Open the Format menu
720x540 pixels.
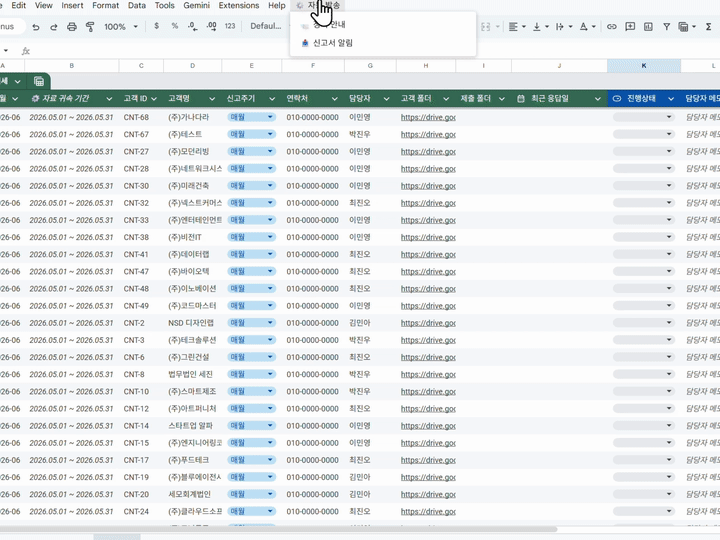(x=106, y=6)
